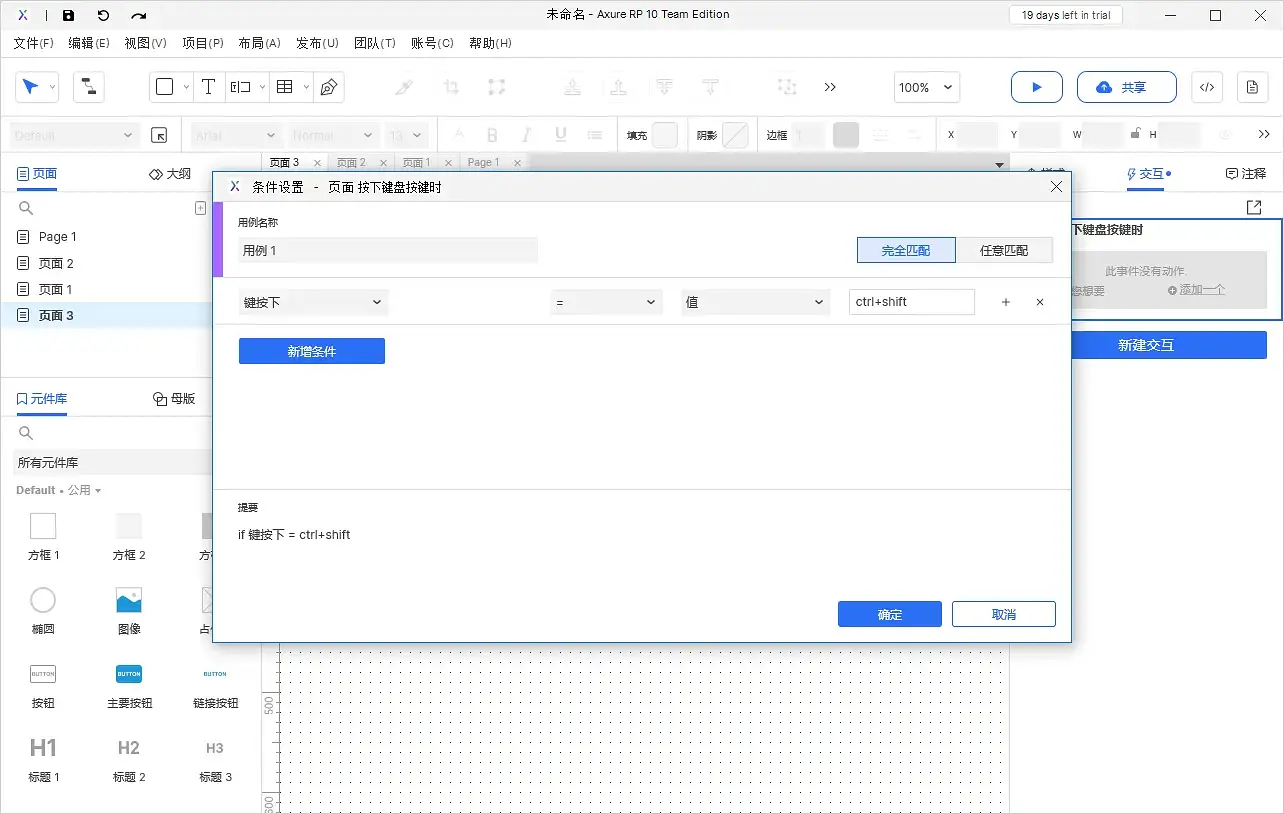This screenshot has height=814, width=1284.
Task: Open the zoom level 100% dropdown
Action: (926, 87)
